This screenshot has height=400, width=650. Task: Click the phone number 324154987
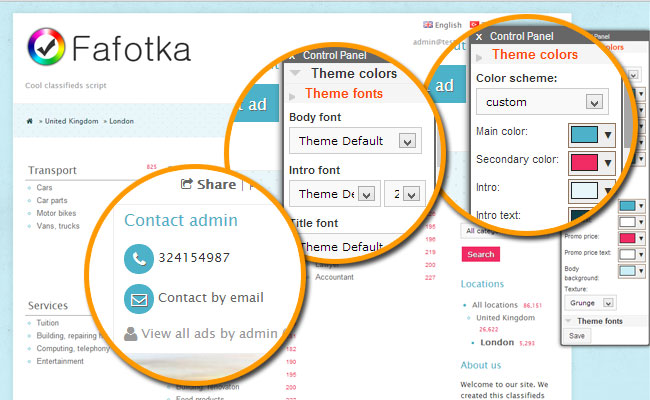coord(194,258)
